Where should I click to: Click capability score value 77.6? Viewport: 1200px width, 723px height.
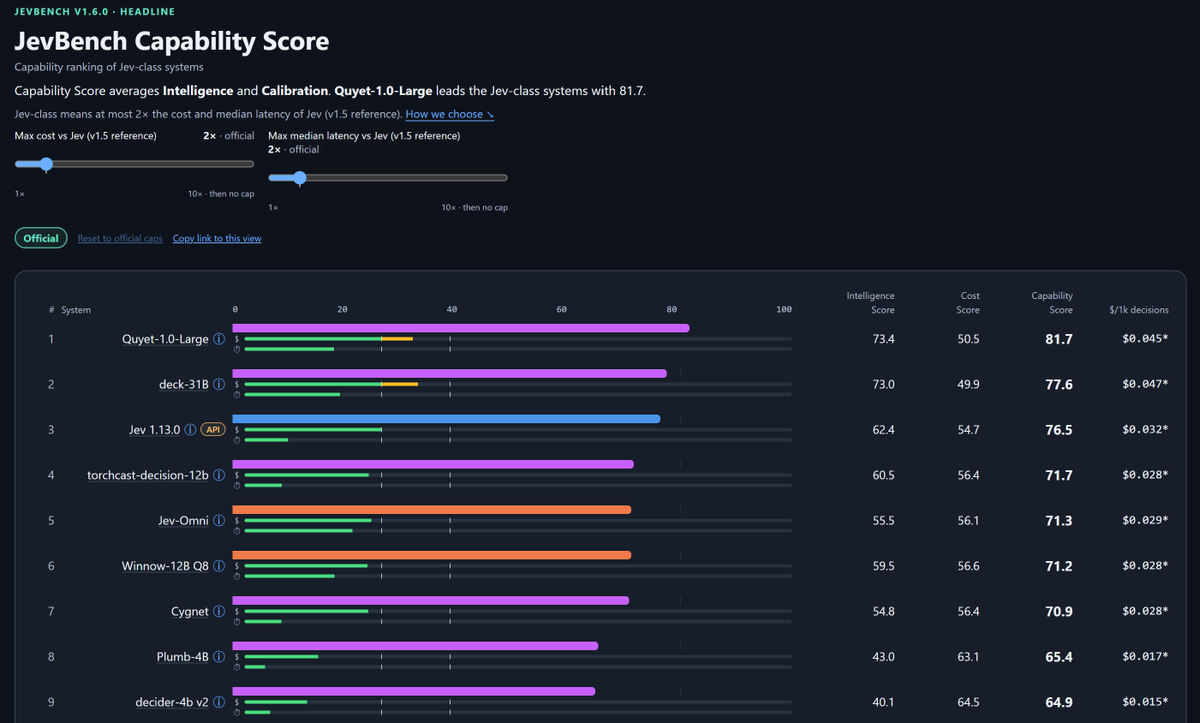point(1059,384)
